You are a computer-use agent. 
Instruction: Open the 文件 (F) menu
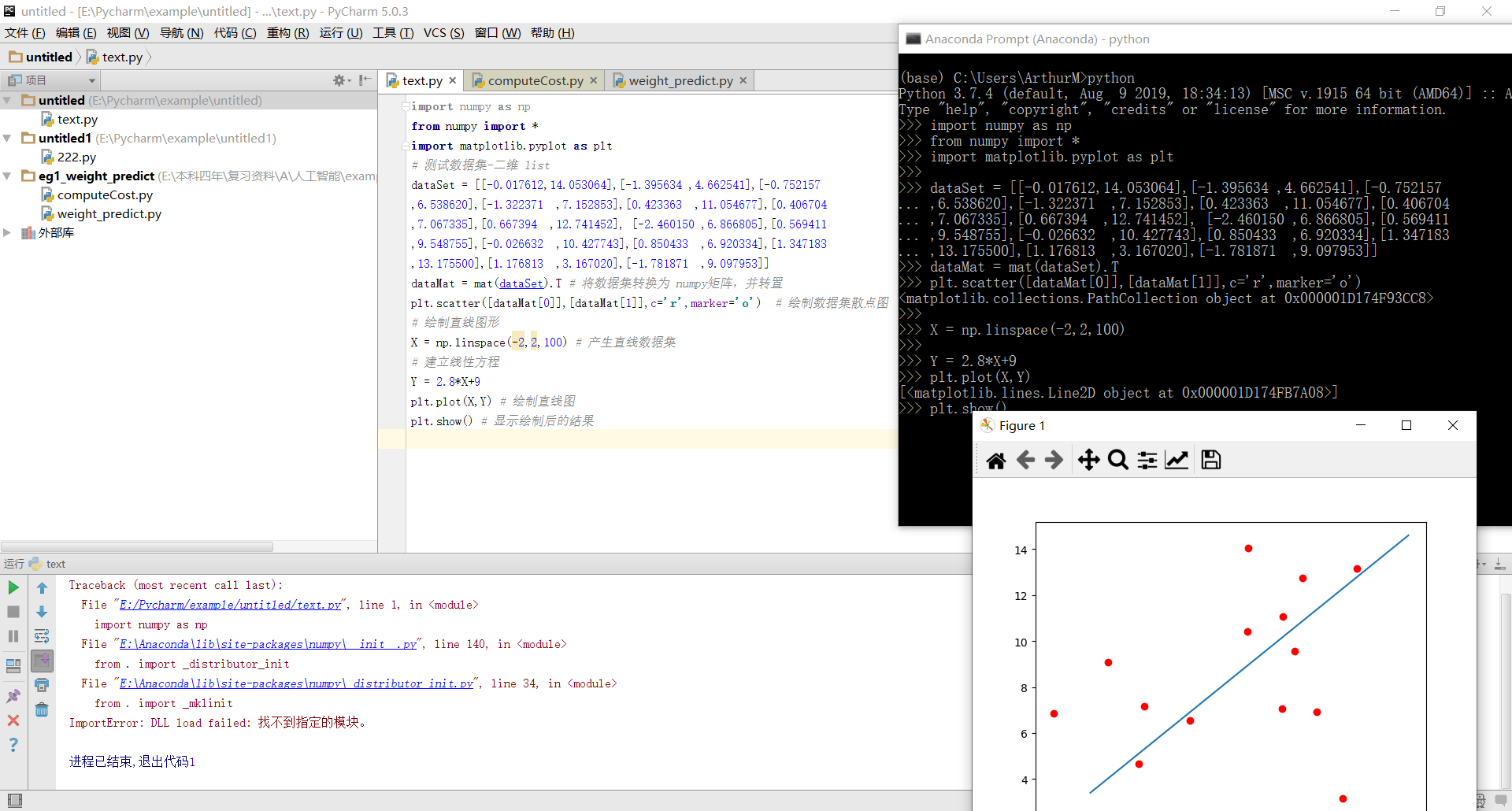click(x=25, y=33)
